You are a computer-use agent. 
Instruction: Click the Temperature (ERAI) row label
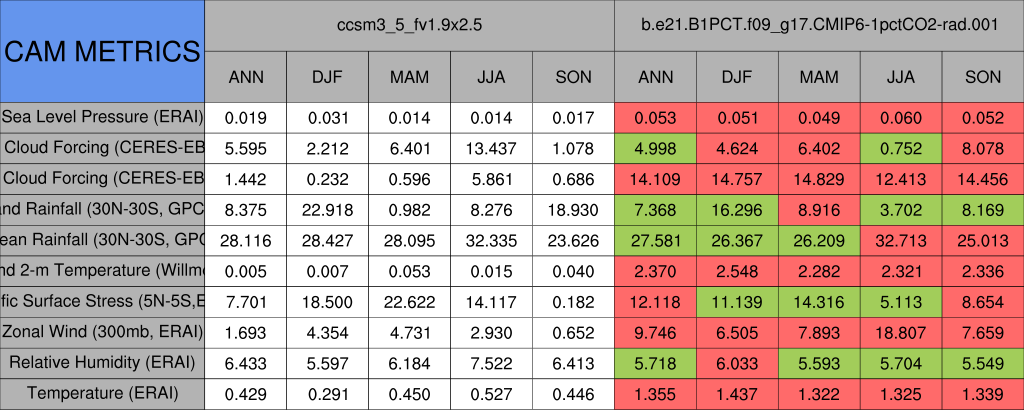[x=102, y=394]
